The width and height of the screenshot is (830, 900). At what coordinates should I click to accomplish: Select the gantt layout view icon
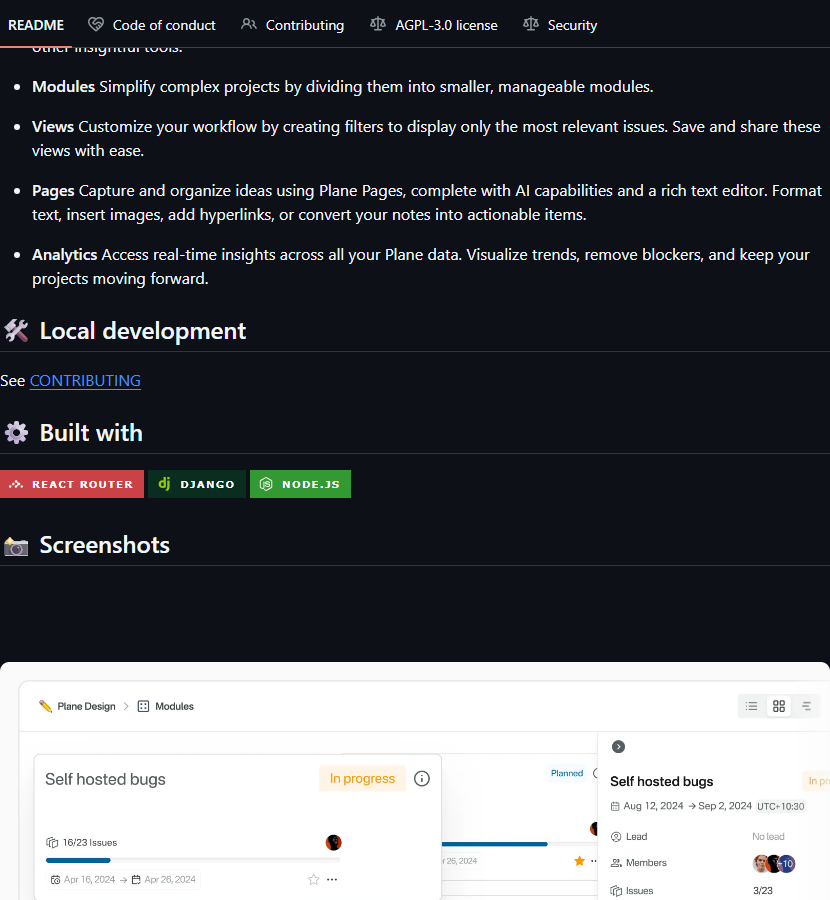pos(806,706)
